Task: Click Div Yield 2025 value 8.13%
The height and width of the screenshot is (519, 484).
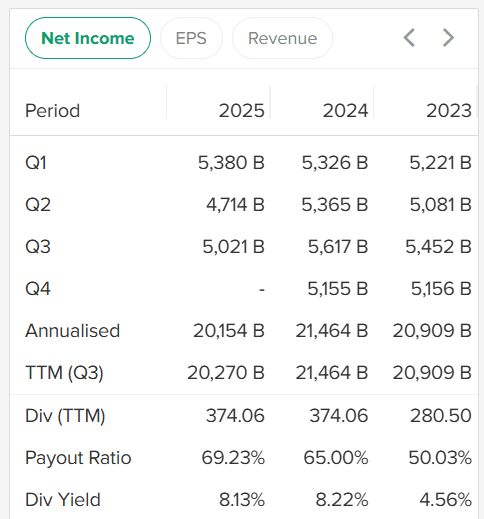Action: coord(242,500)
